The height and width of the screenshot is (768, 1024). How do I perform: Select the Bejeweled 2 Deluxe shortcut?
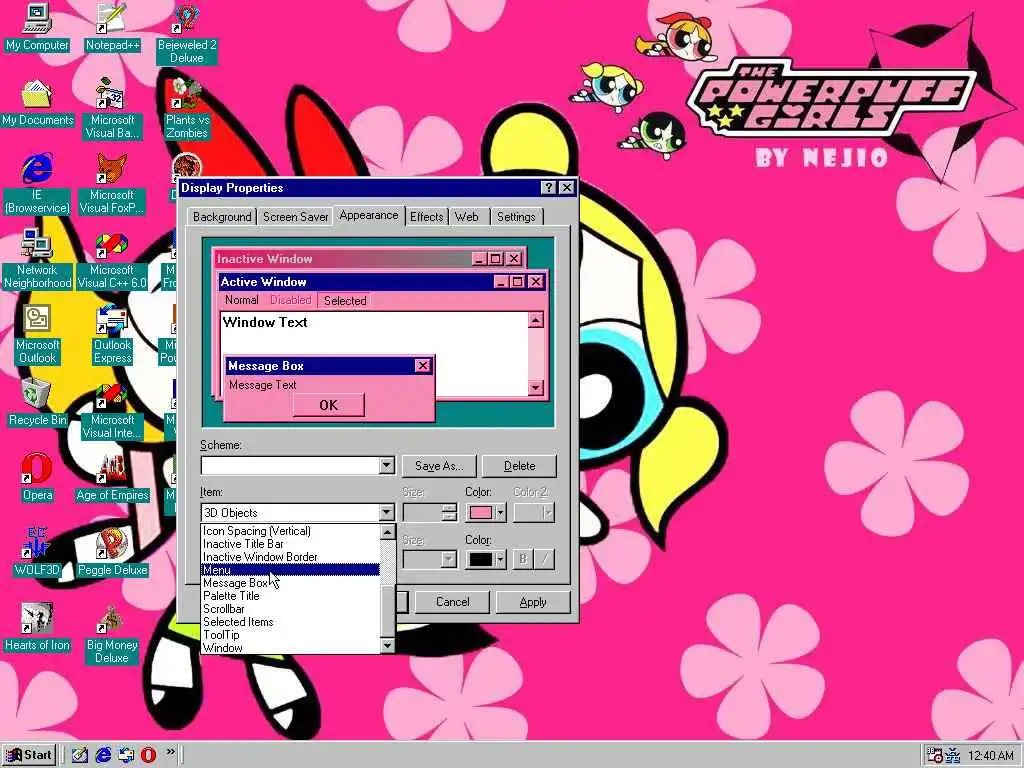(x=187, y=34)
